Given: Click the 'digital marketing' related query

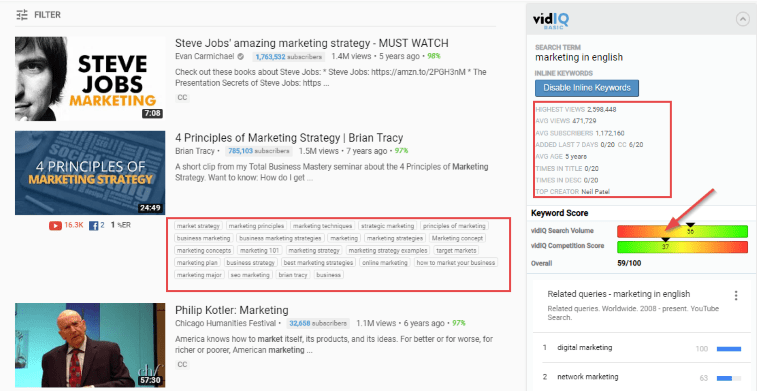Looking at the screenshot, I should tap(584, 348).
